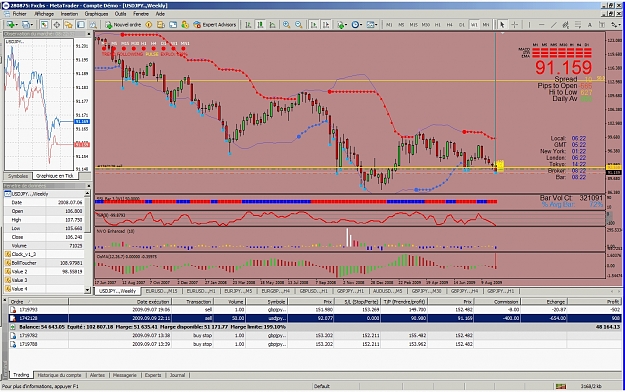
Task: Switch to bar chart display
Action: pos(248,25)
